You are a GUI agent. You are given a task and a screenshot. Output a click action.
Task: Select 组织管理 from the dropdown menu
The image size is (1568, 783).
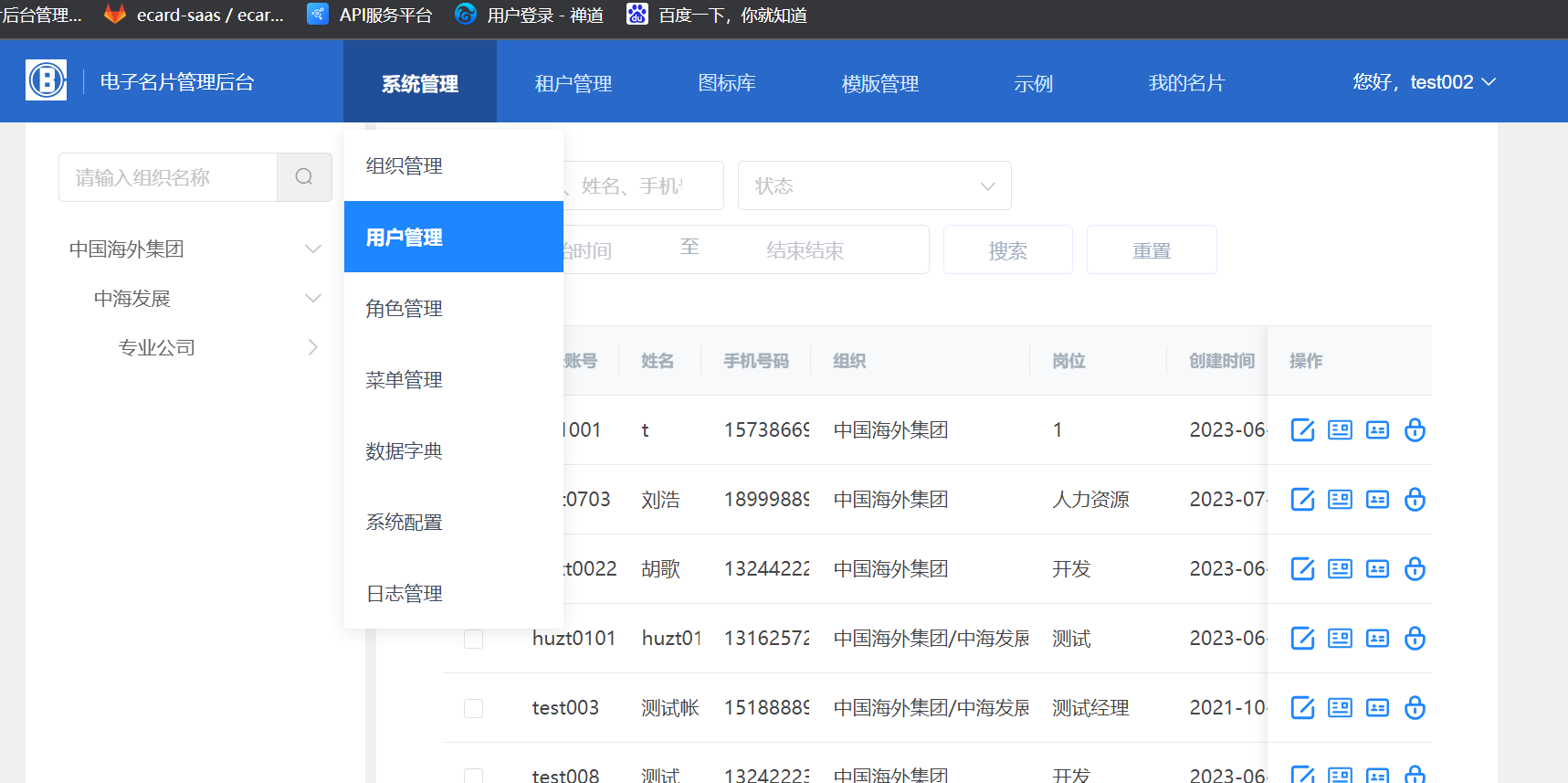(454, 165)
